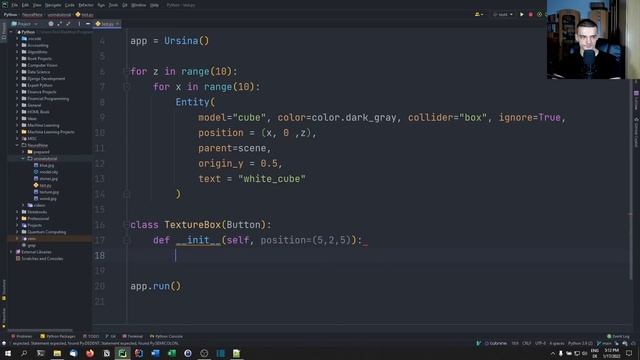Click the taskbar clock
This screenshot has width=640, height=360.
(x=611, y=353)
